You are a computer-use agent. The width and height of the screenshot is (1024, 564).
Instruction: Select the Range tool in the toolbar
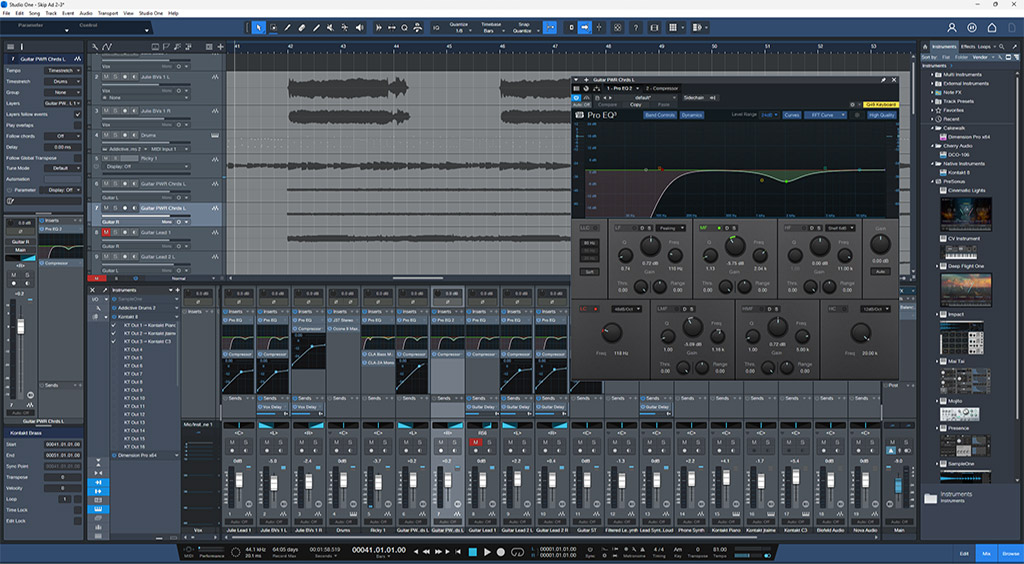pyautogui.click(x=273, y=27)
